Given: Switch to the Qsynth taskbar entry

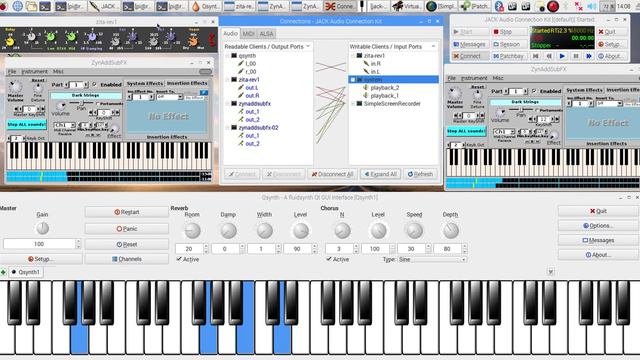Looking at the screenshot, I should coord(207,6).
